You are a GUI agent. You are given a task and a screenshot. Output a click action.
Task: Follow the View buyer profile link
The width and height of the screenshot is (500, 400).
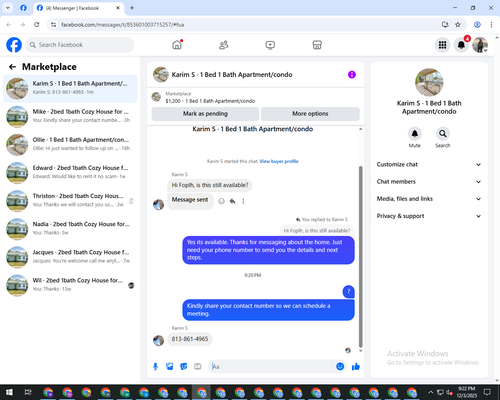[279, 161]
